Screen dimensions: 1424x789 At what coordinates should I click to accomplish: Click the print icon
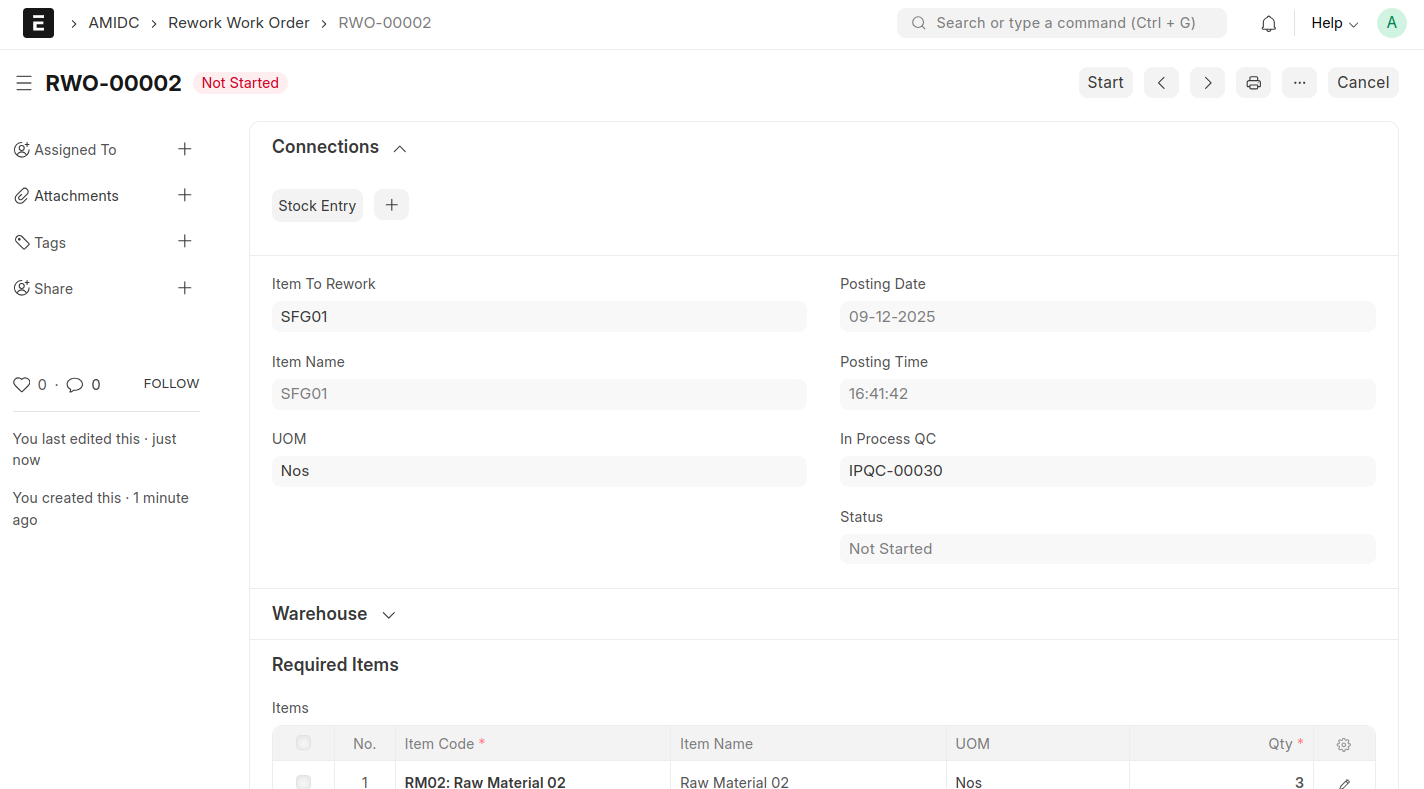(x=1253, y=83)
